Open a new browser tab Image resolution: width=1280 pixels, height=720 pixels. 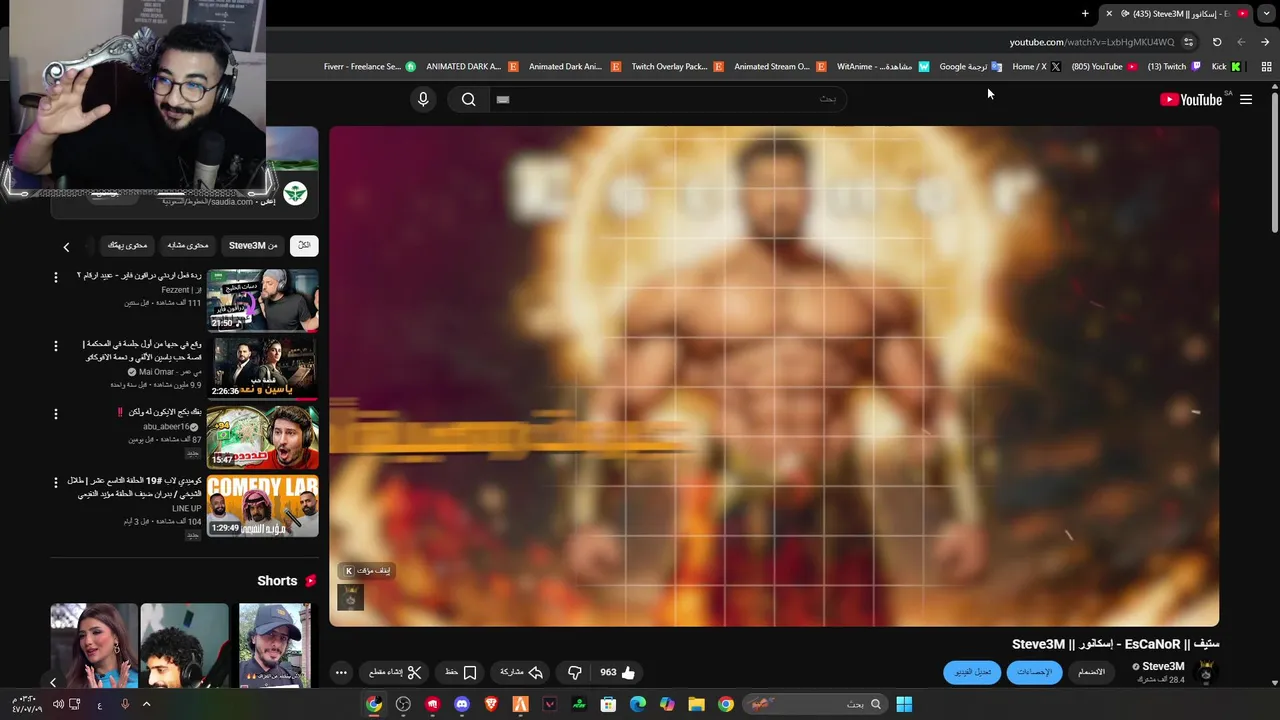click(1085, 13)
